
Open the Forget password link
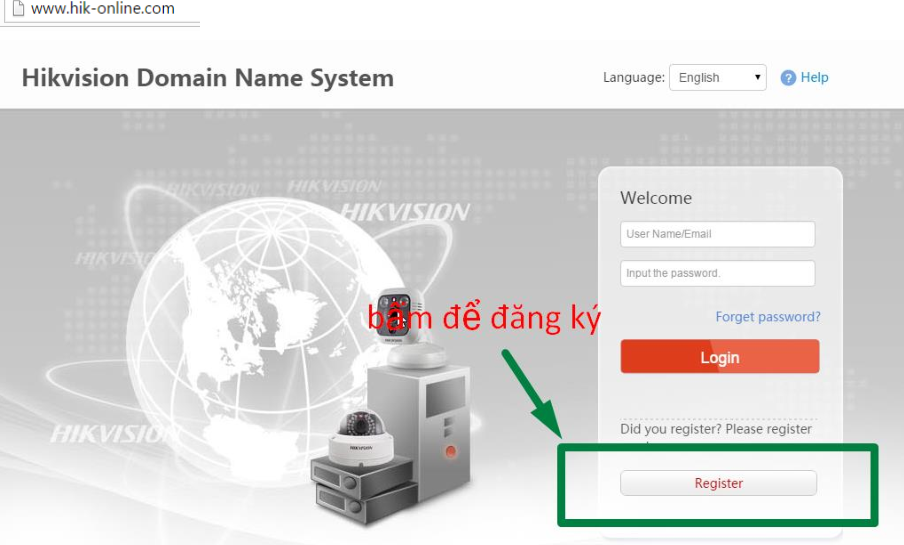(767, 317)
